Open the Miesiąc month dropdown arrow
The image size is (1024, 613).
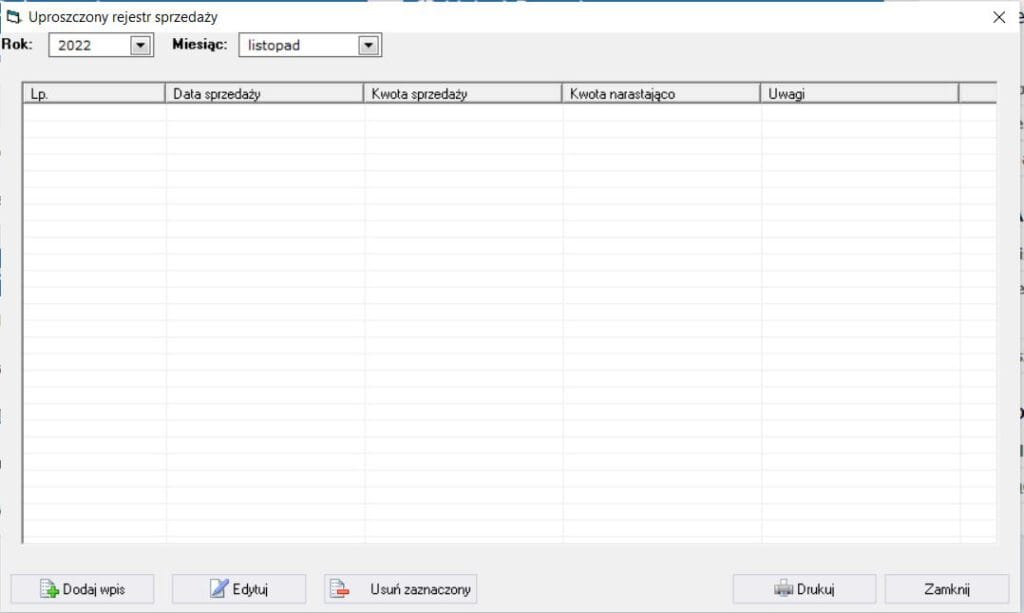pyautogui.click(x=369, y=45)
